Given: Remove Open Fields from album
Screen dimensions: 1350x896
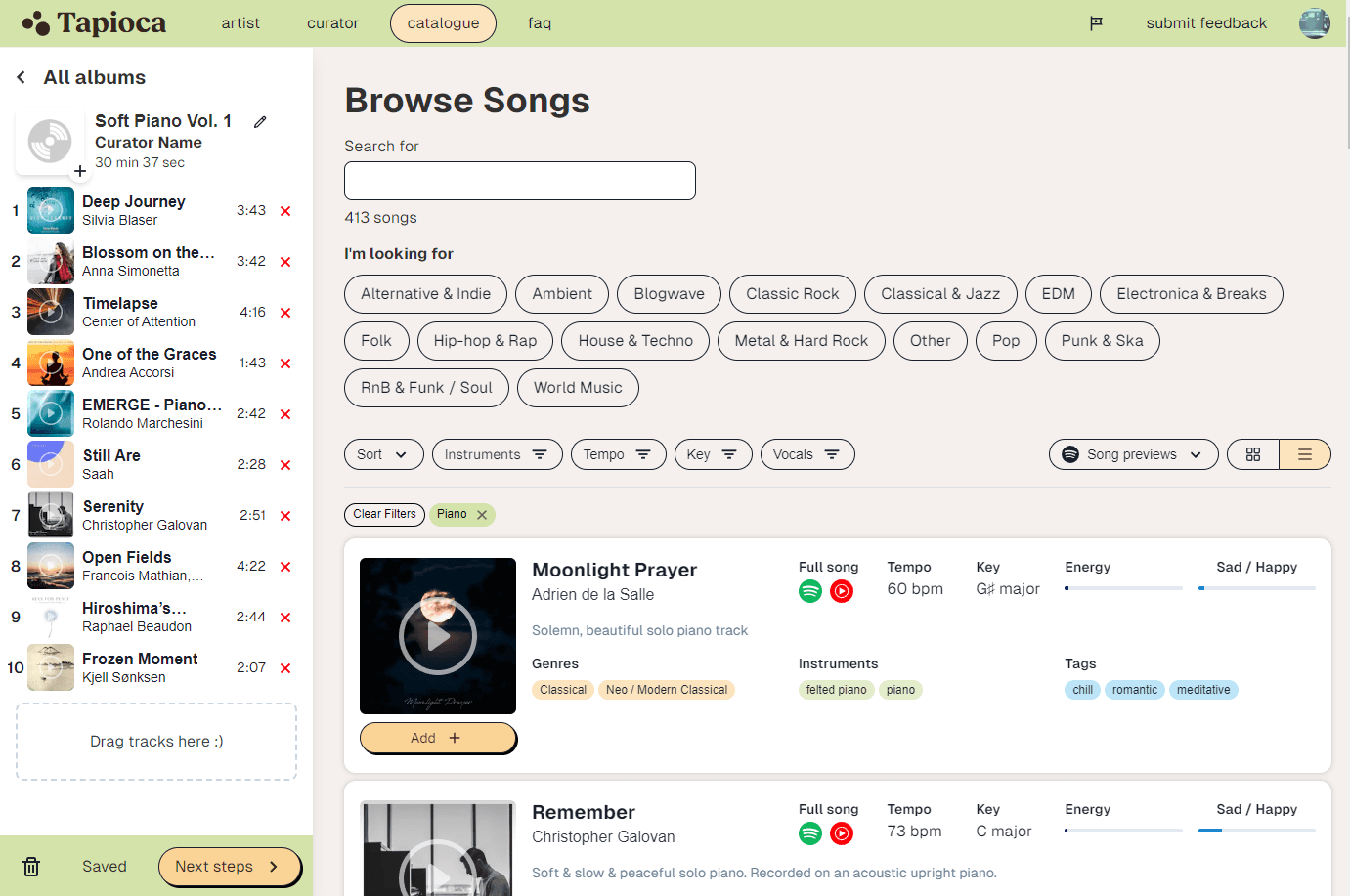Looking at the screenshot, I should (x=285, y=567).
